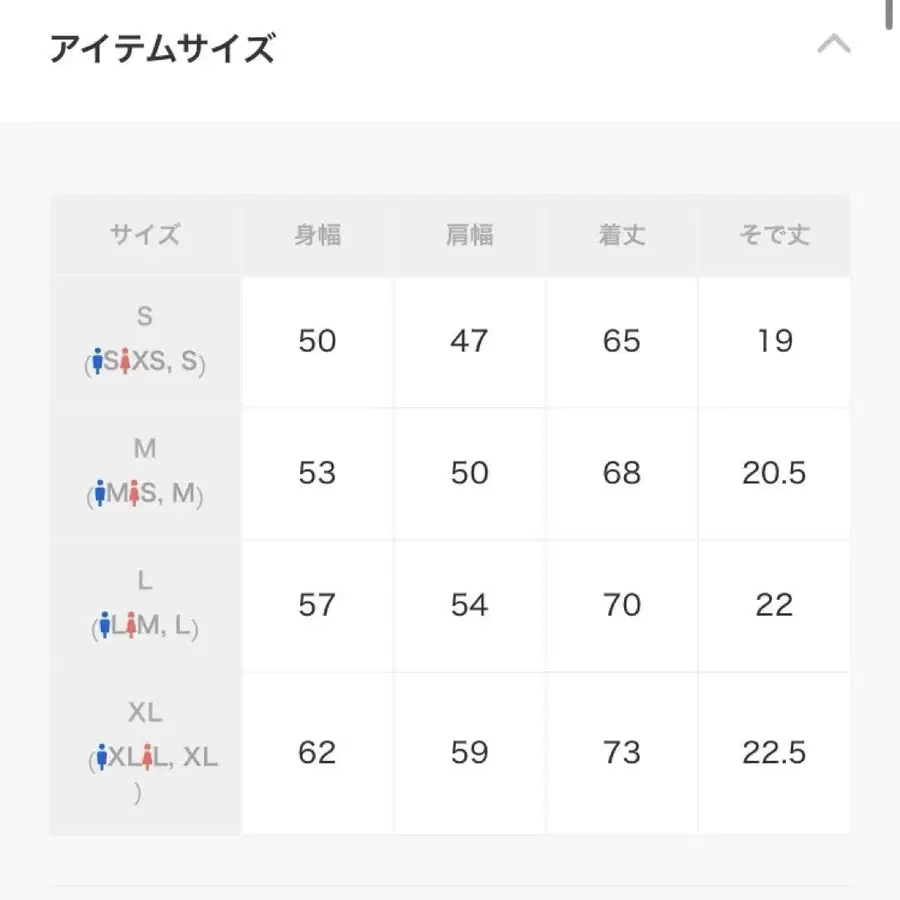Screen dimensions: 900x900
Task: Click the red women's icon in L row
Action: (x=129, y=627)
